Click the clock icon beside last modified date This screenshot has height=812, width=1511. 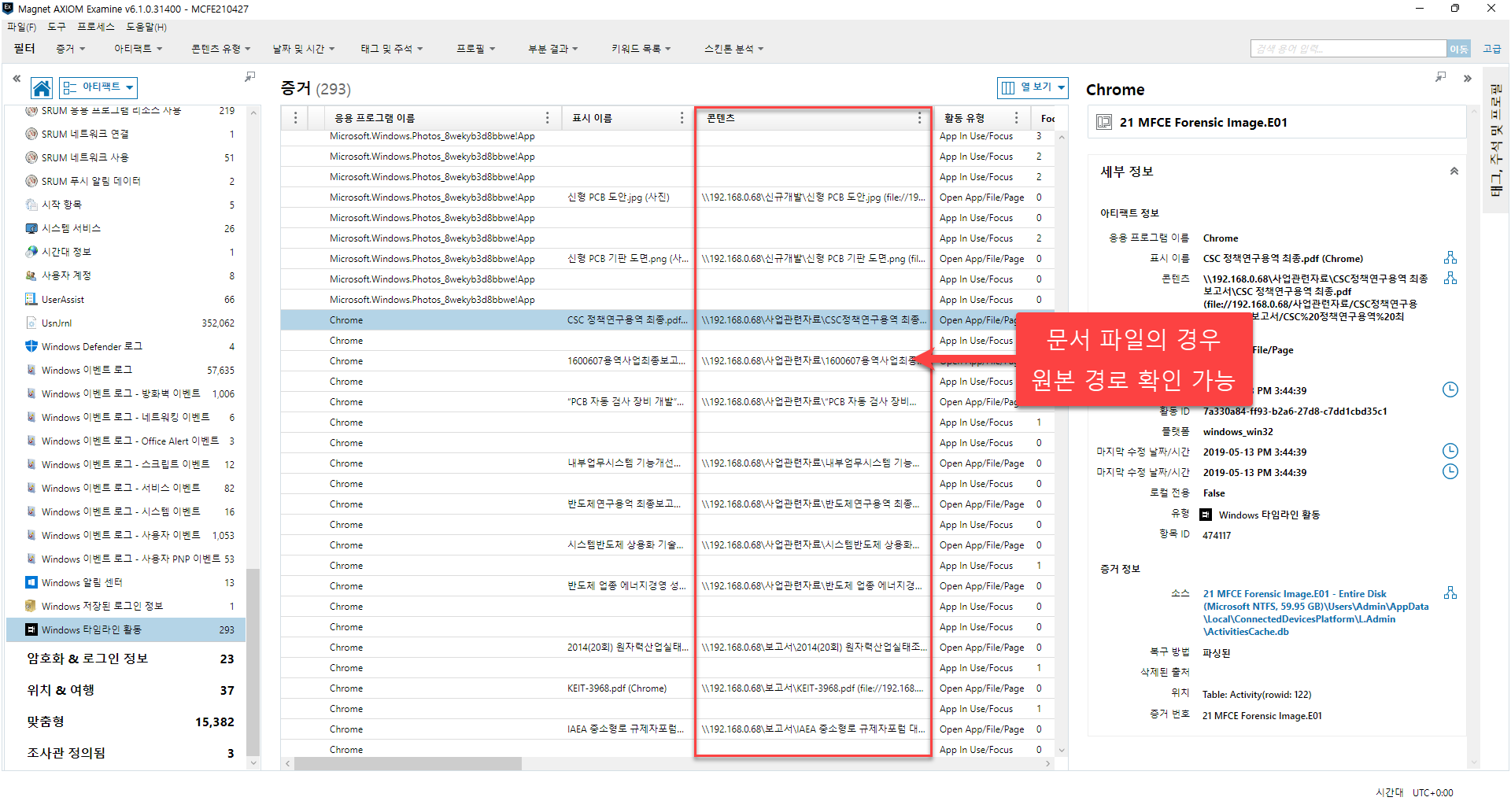(1450, 451)
